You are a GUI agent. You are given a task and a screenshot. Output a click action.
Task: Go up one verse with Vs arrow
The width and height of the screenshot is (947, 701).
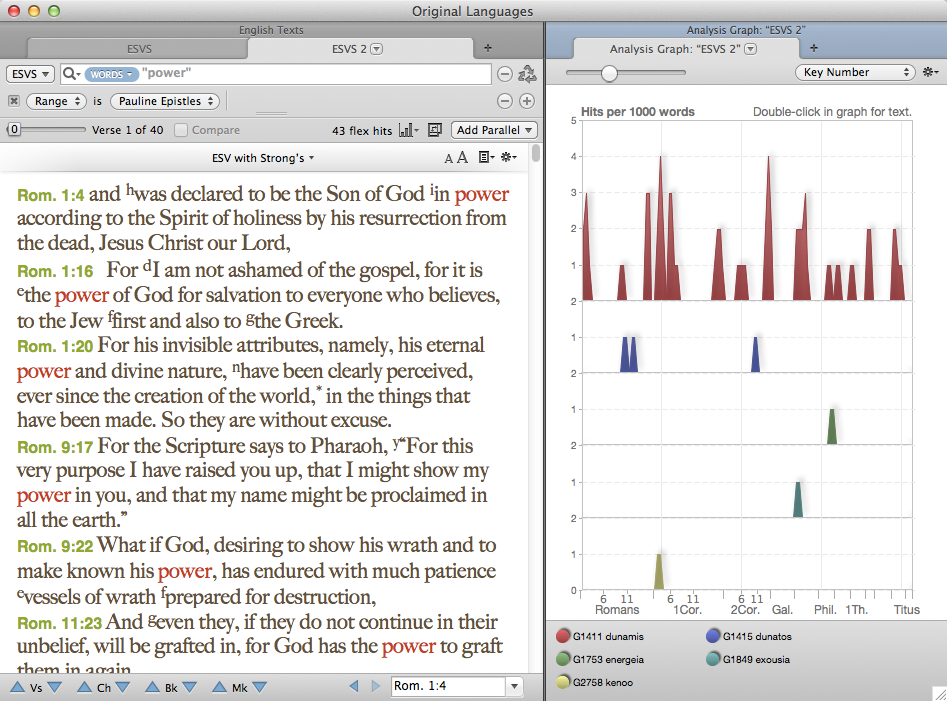tap(18, 687)
